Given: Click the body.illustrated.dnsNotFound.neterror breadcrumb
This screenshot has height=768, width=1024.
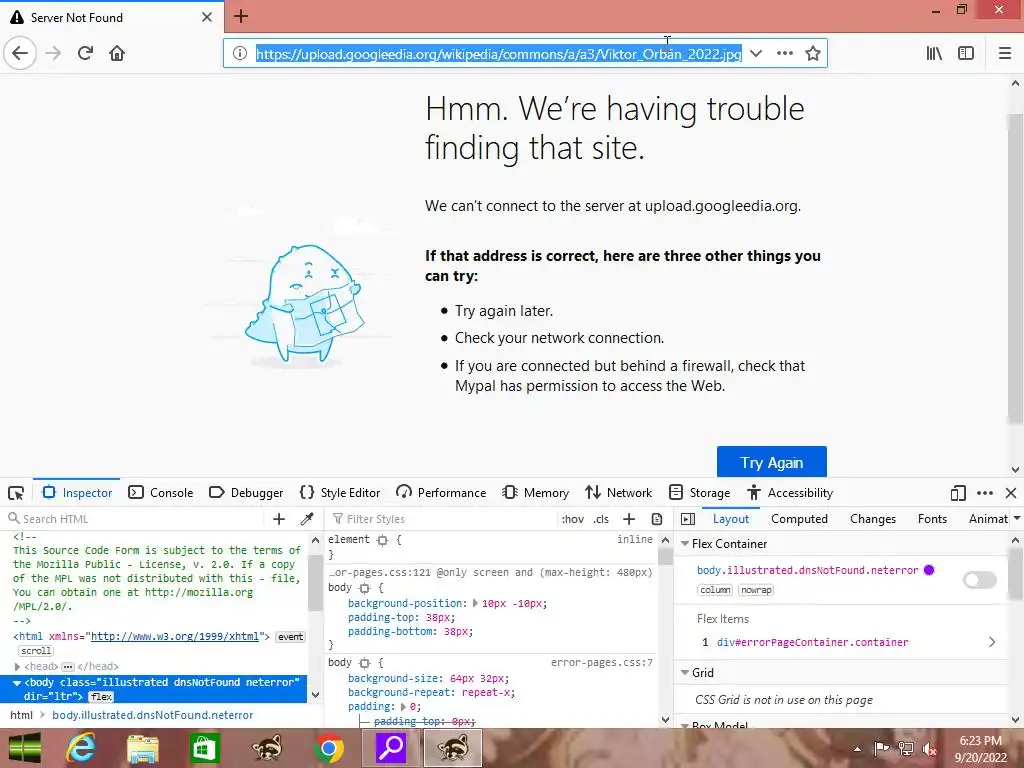Looking at the screenshot, I should point(153,716).
